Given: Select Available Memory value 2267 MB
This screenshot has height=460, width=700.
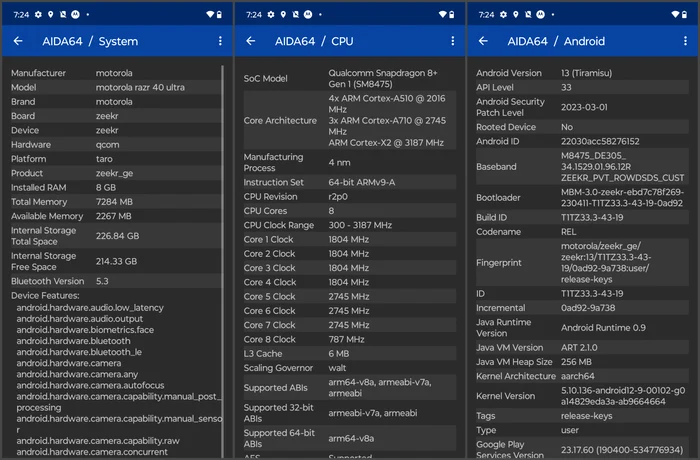Looking at the screenshot, I should pyautogui.click(x=113, y=216).
